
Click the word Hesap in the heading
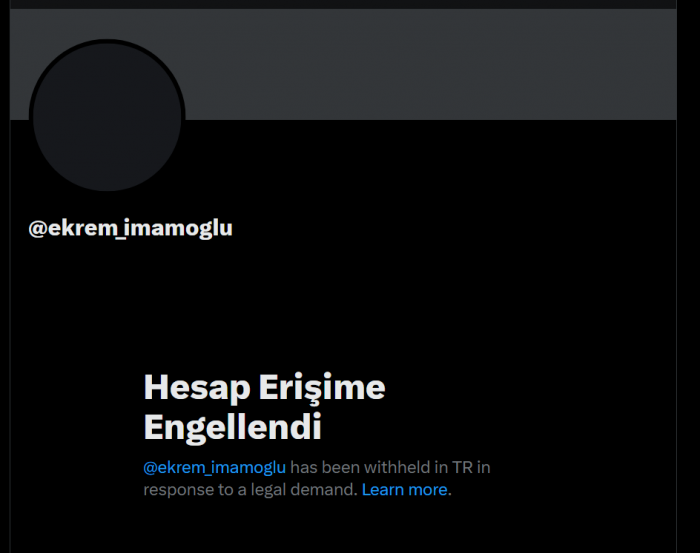tap(197, 387)
